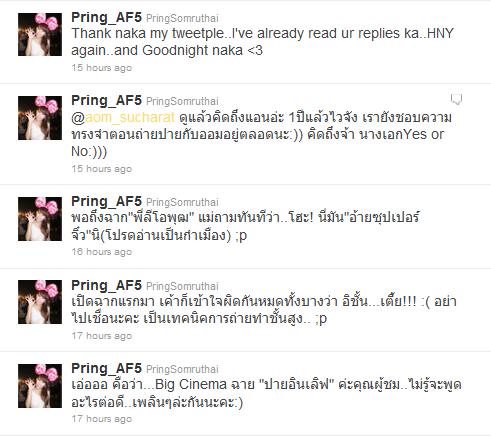
Task: Click the avatar on the 16-hours-ago tweet
Action: pyautogui.click(x=40, y=219)
